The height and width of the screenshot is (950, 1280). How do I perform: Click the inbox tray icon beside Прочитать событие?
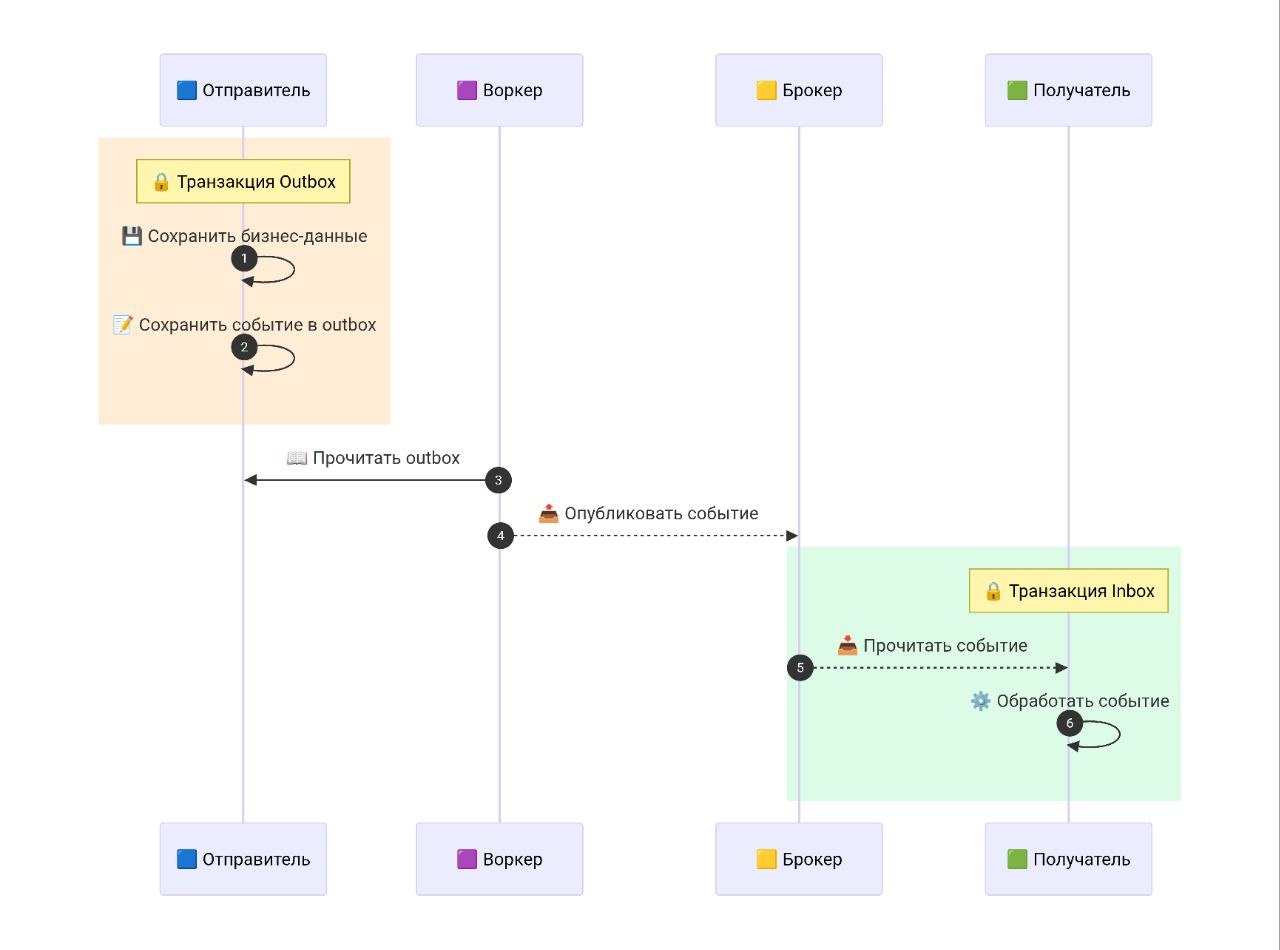tap(848, 646)
